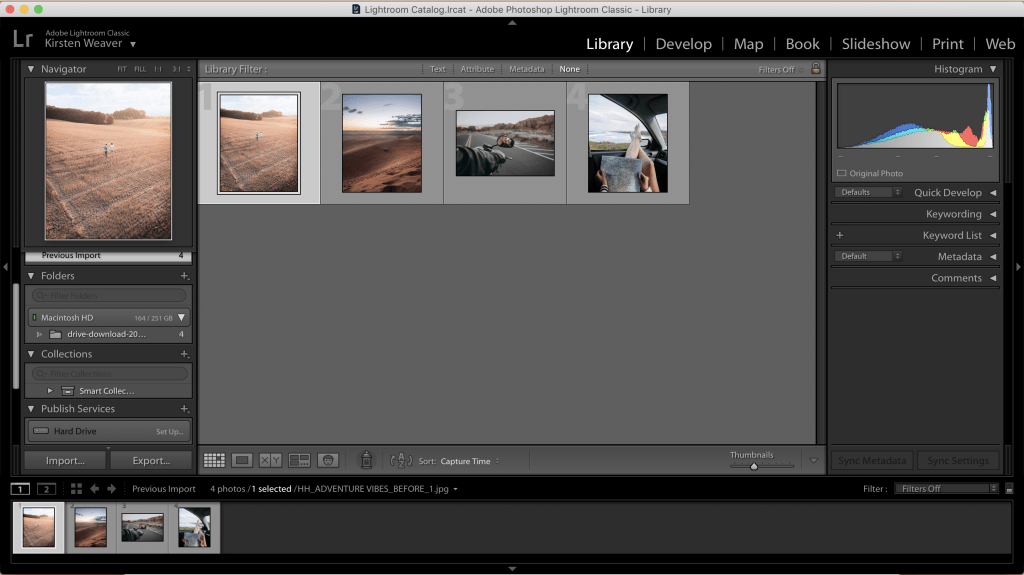Add a new folder with plus icon
The height and width of the screenshot is (575, 1024).
pos(184,276)
